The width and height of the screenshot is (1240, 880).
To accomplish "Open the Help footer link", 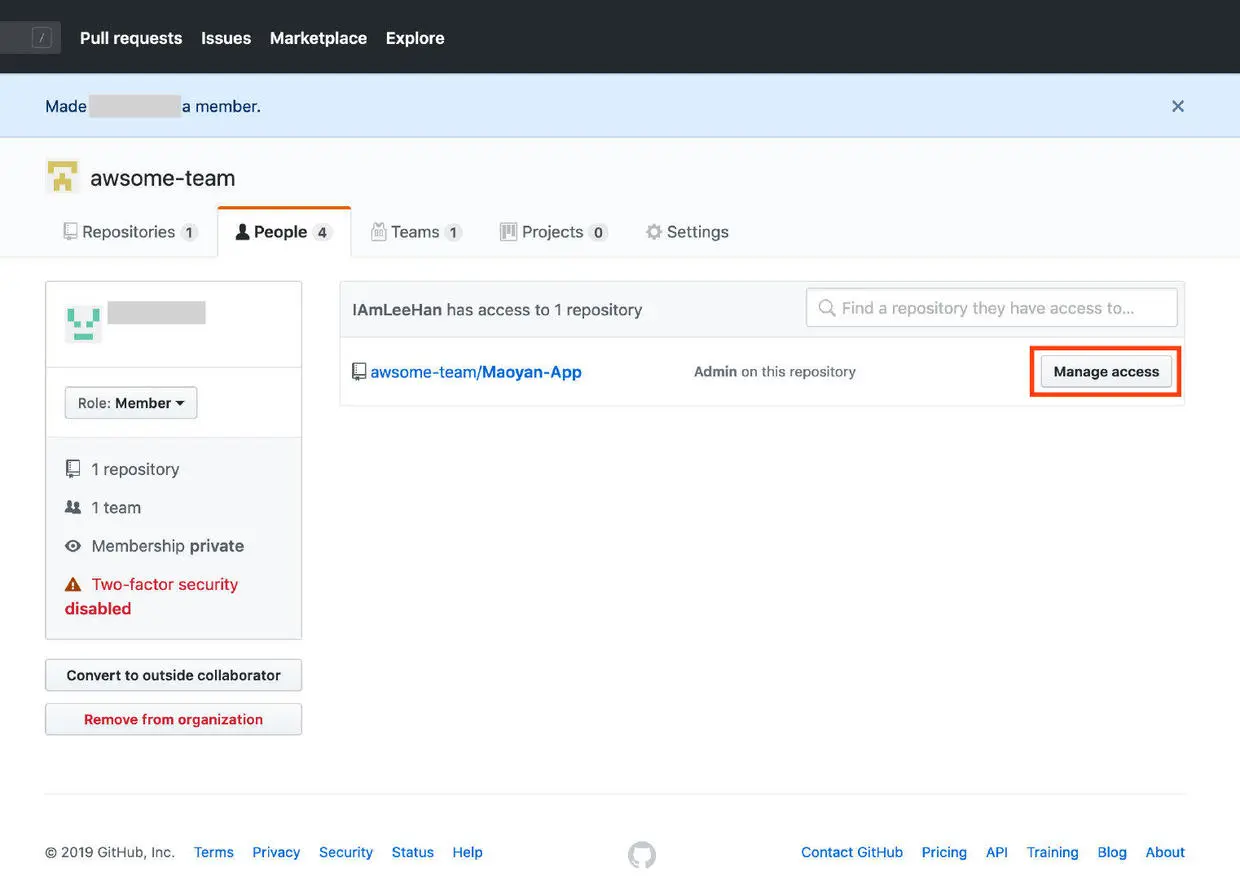I will [467, 852].
